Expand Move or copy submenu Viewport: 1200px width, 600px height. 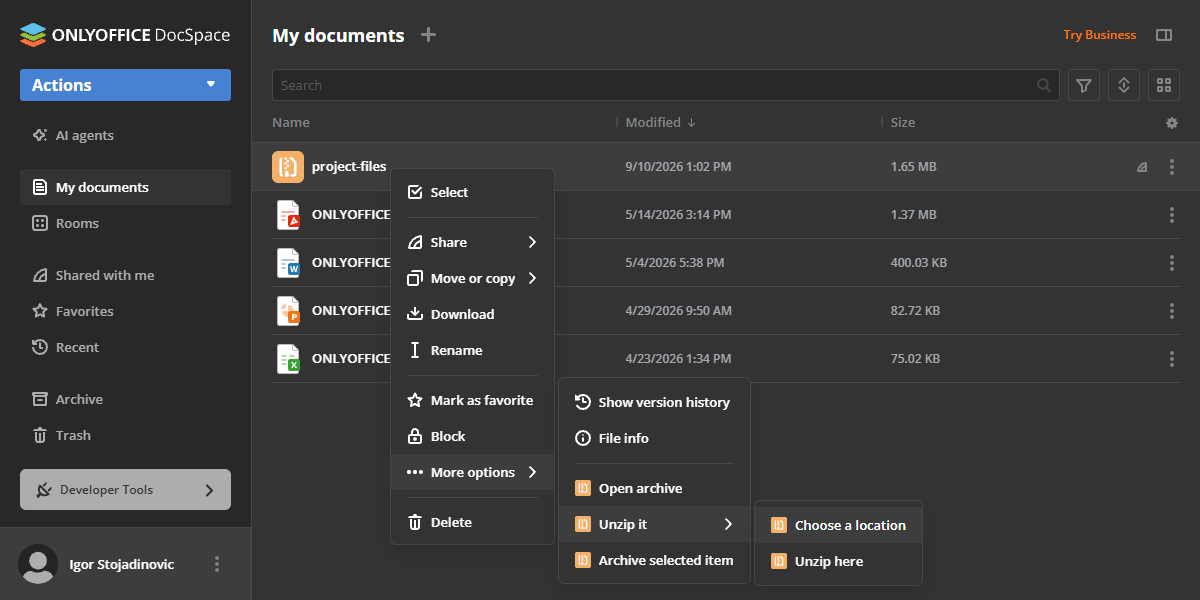coord(472,278)
